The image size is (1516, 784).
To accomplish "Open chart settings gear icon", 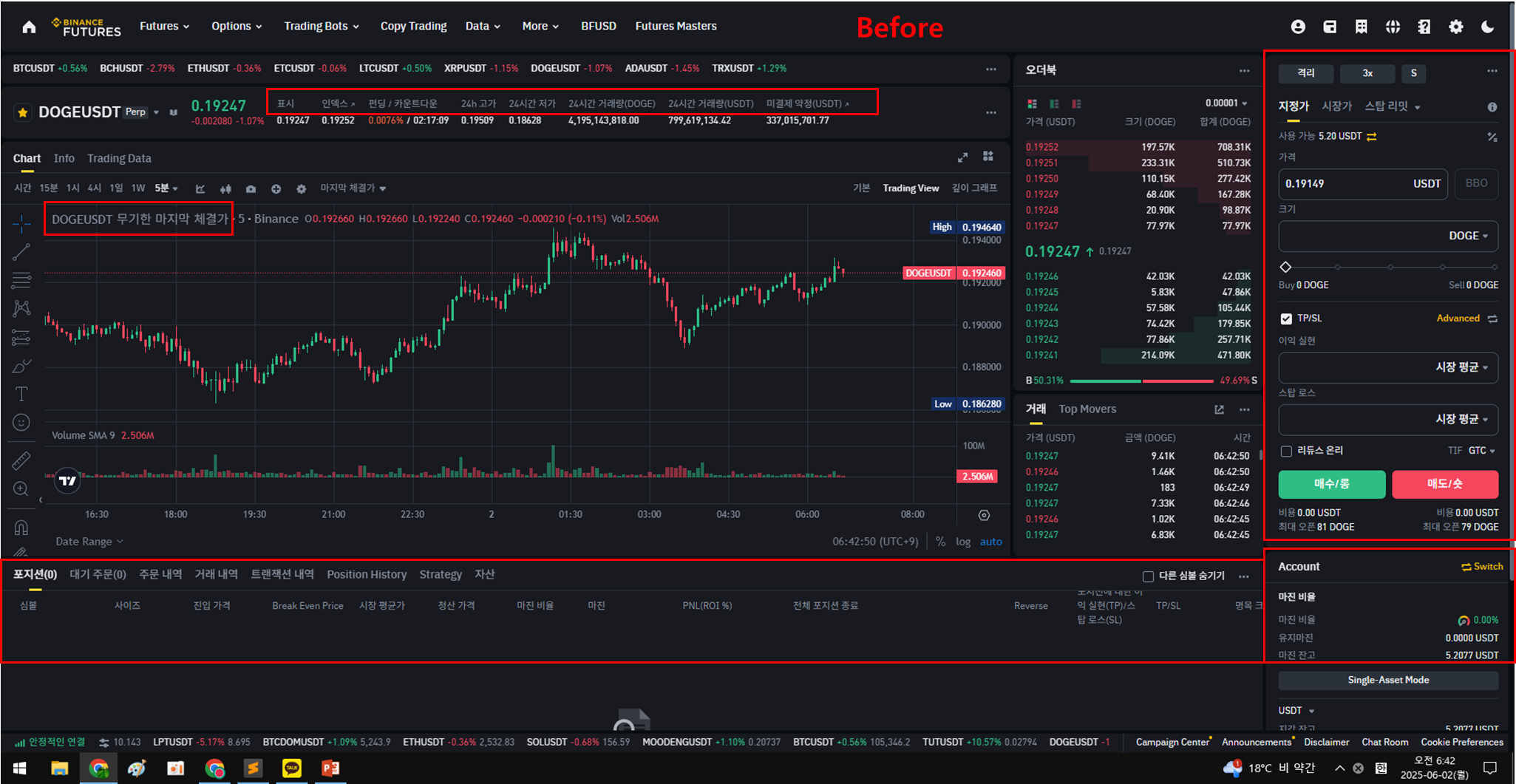I will (301, 188).
